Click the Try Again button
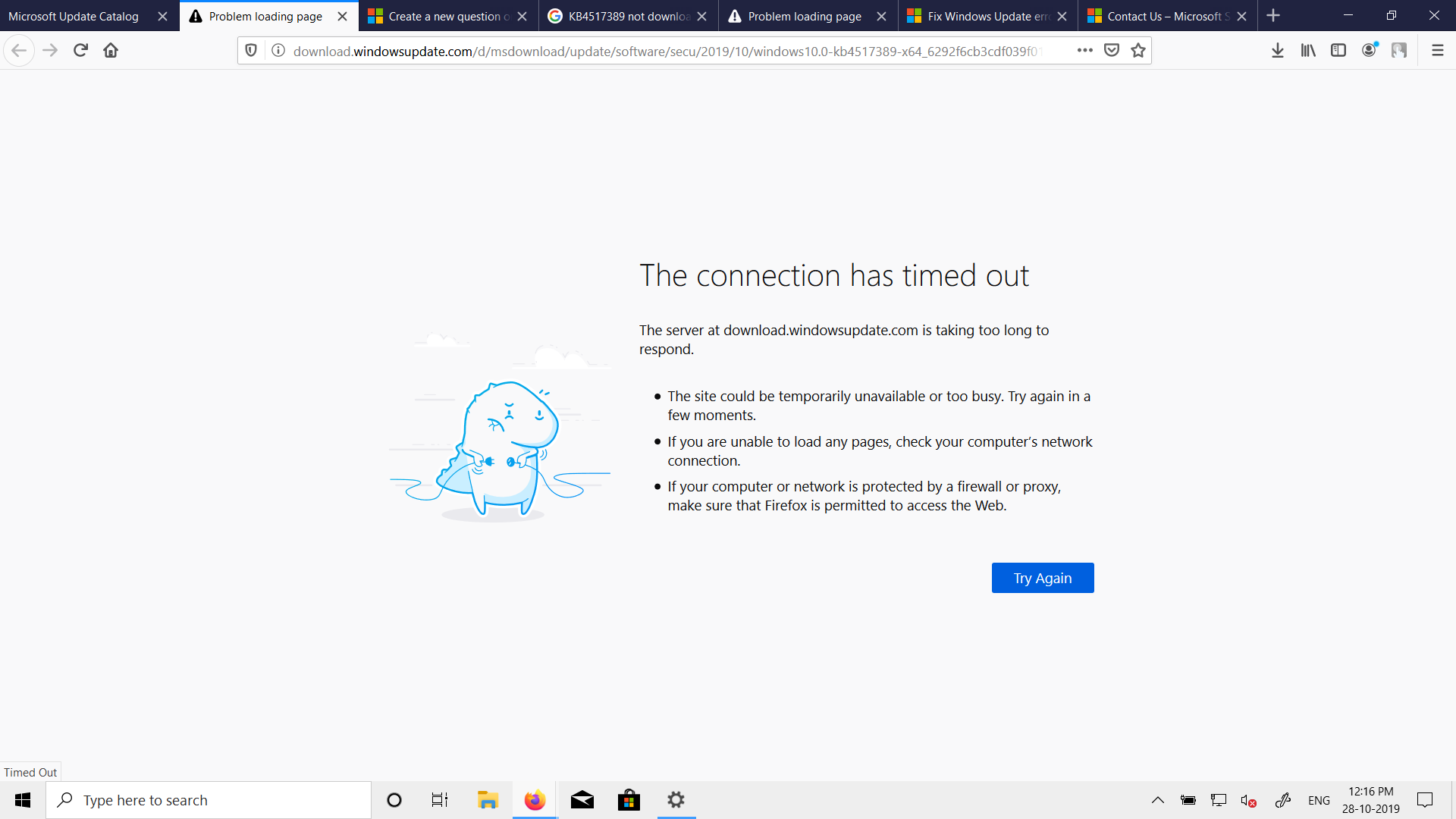This screenshot has height=819, width=1456. tap(1043, 578)
